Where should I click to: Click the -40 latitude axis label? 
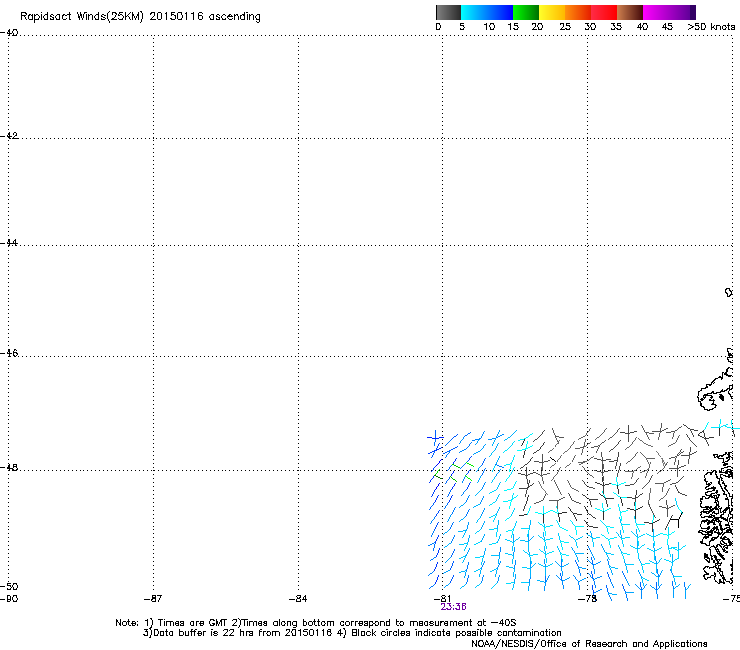(9, 33)
